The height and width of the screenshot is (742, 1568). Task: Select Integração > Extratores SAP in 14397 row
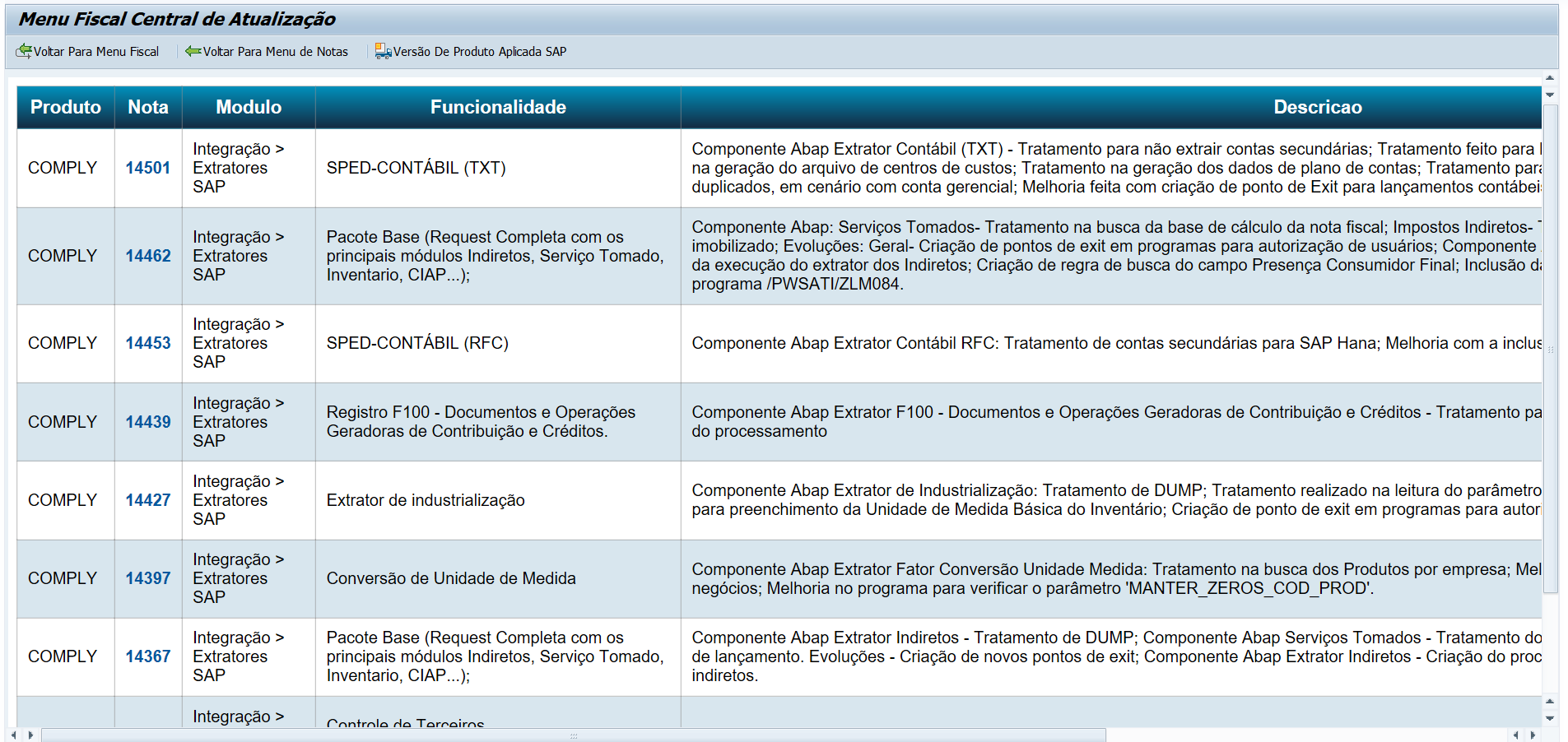[x=249, y=578]
